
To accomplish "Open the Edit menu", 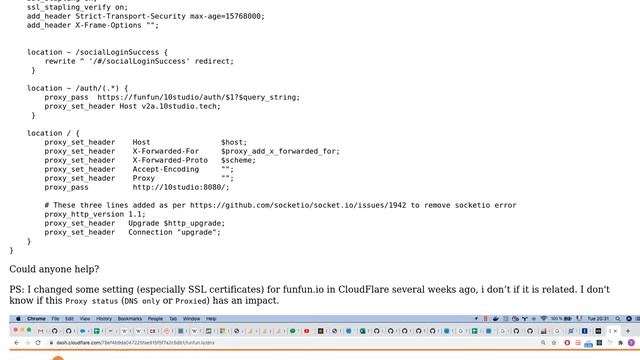I will 69,319.
